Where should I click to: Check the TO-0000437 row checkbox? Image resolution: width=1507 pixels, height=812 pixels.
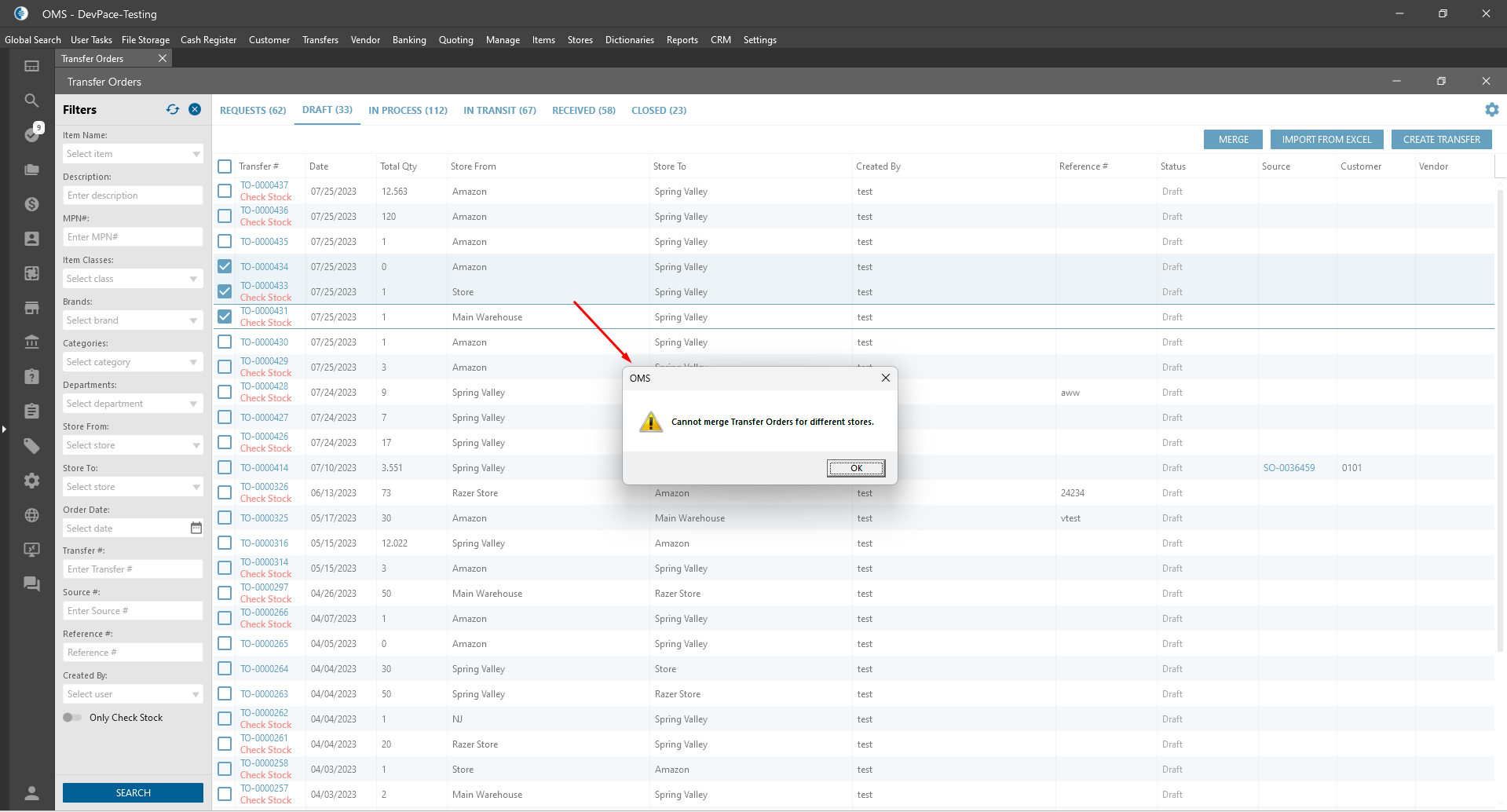click(225, 191)
